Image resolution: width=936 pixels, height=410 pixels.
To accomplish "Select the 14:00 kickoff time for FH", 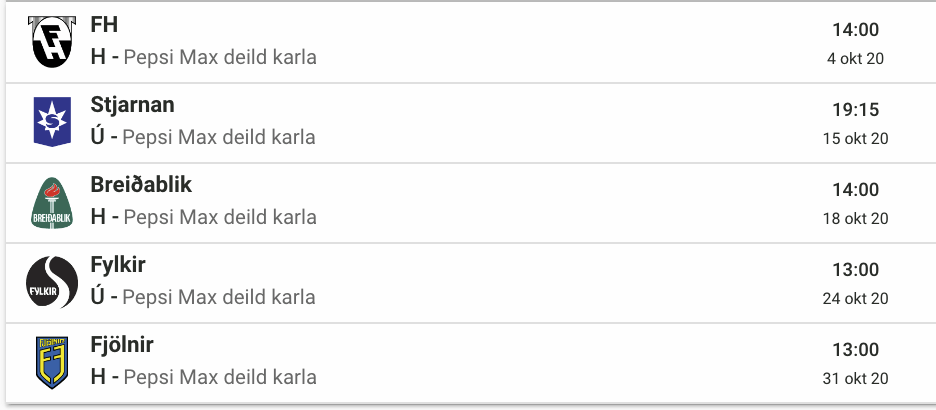I will 855,30.
